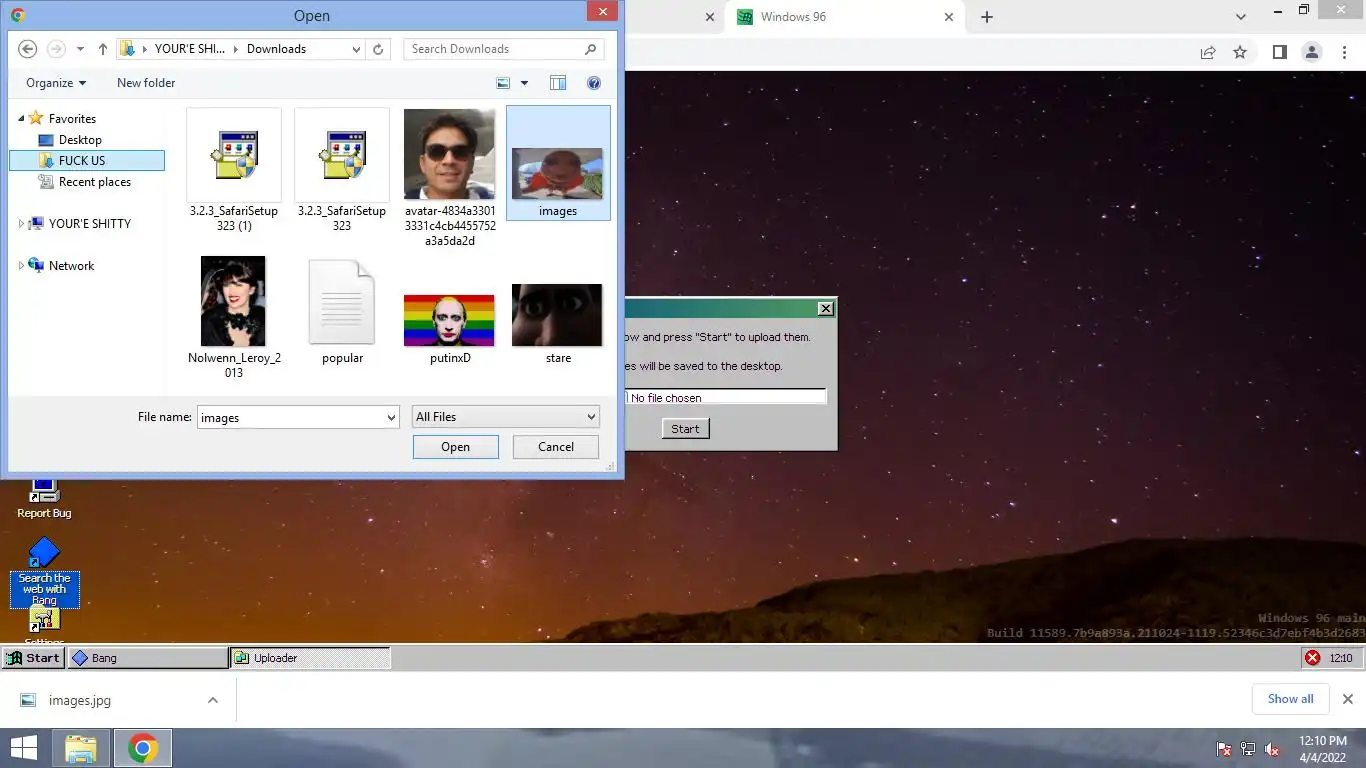Click the File name input box
This screenshot has width=1366, height=768.
tap(290, 417)
